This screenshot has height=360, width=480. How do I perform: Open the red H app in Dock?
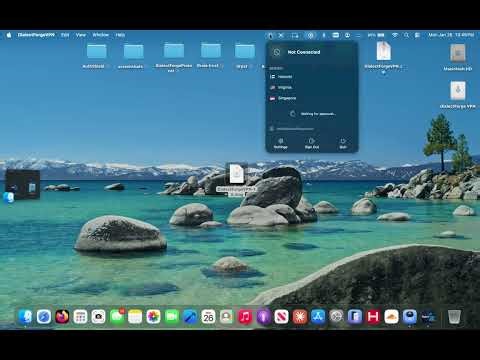373,317
